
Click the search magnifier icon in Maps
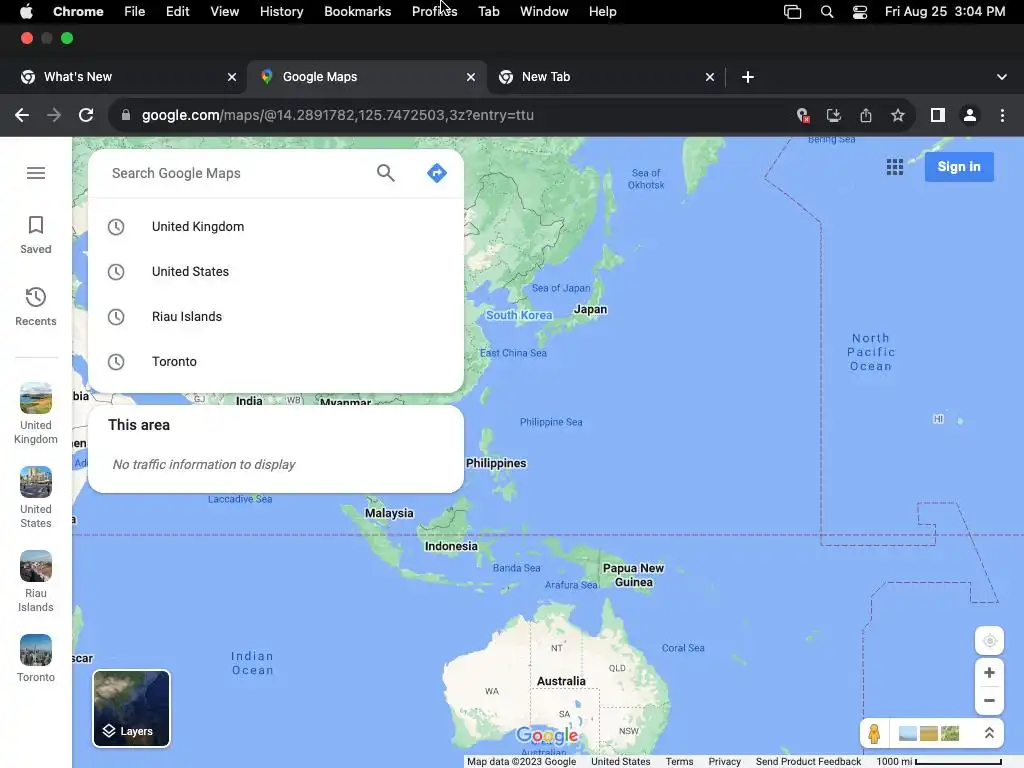[386, 173]
